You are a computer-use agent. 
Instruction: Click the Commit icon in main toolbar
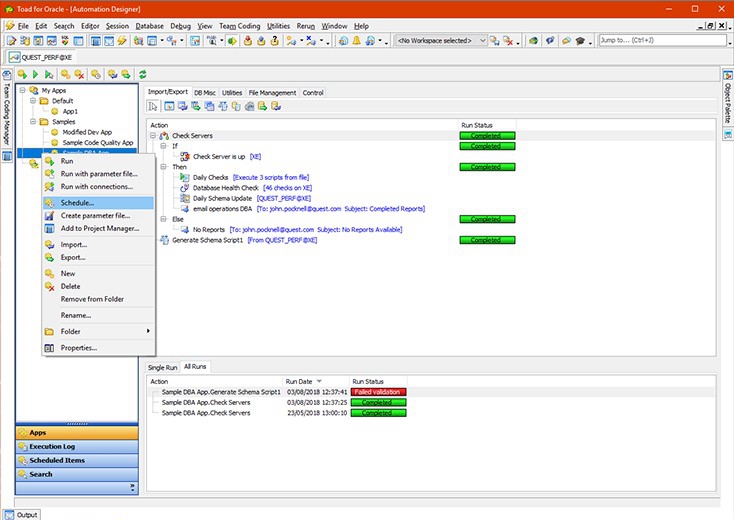(x=248, y=41)
